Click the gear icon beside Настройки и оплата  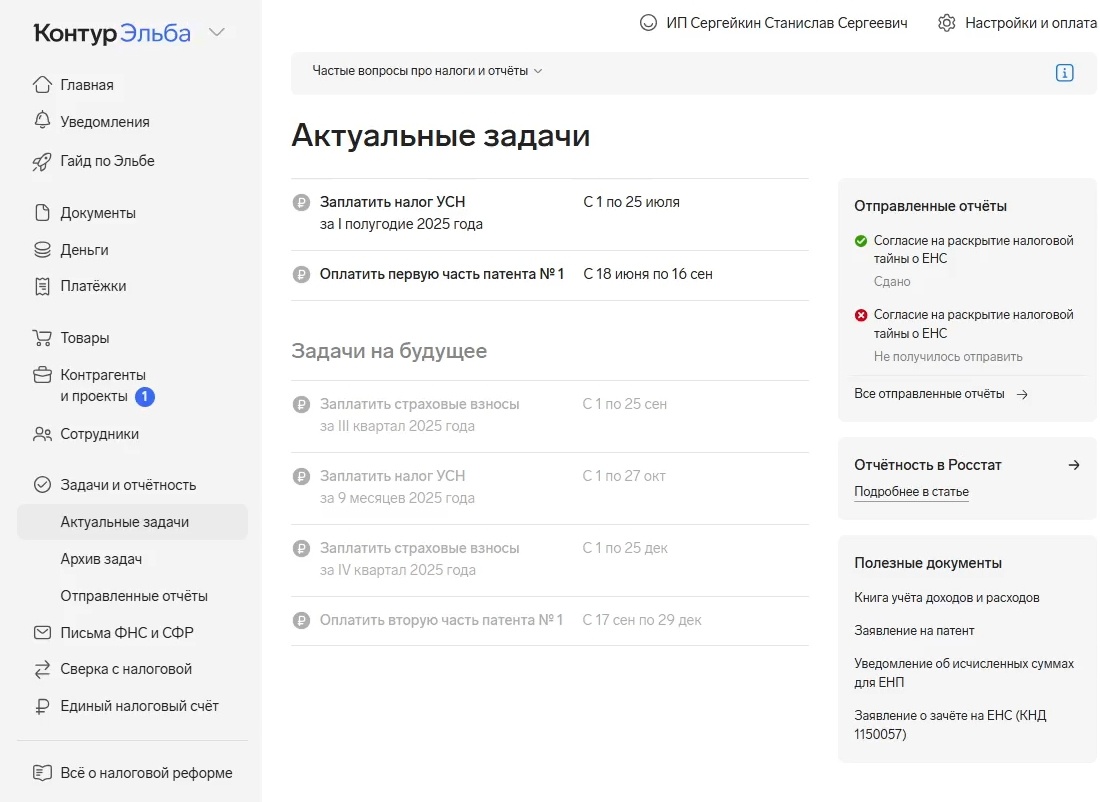click(946, 23)
